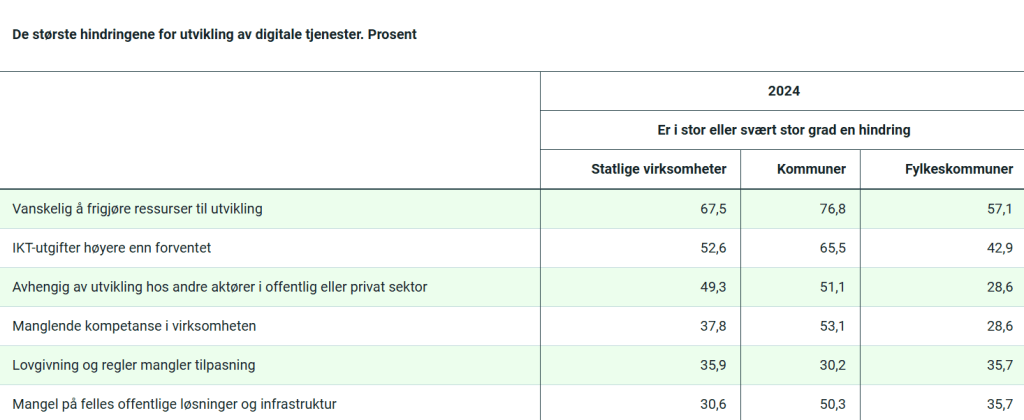Select the Fylkeskommuner column header

pyautogui.click(x=958, y=169)
